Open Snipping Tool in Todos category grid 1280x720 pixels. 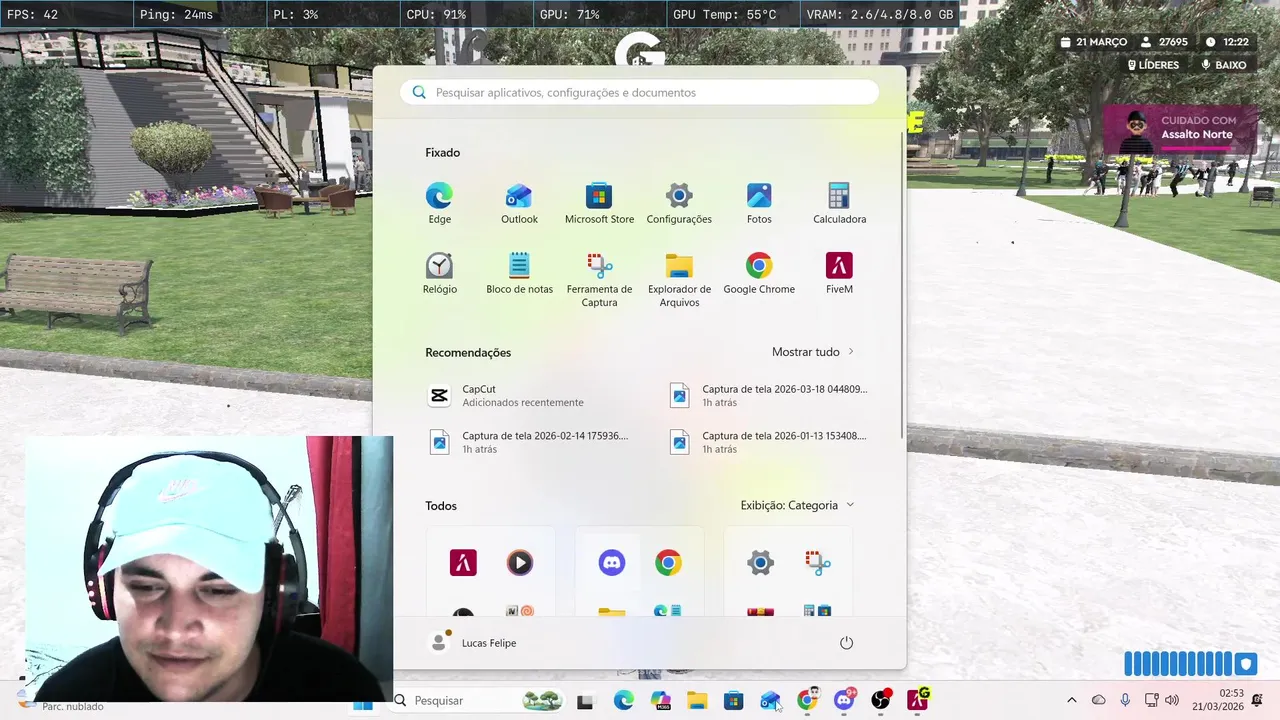click(817, 563)
